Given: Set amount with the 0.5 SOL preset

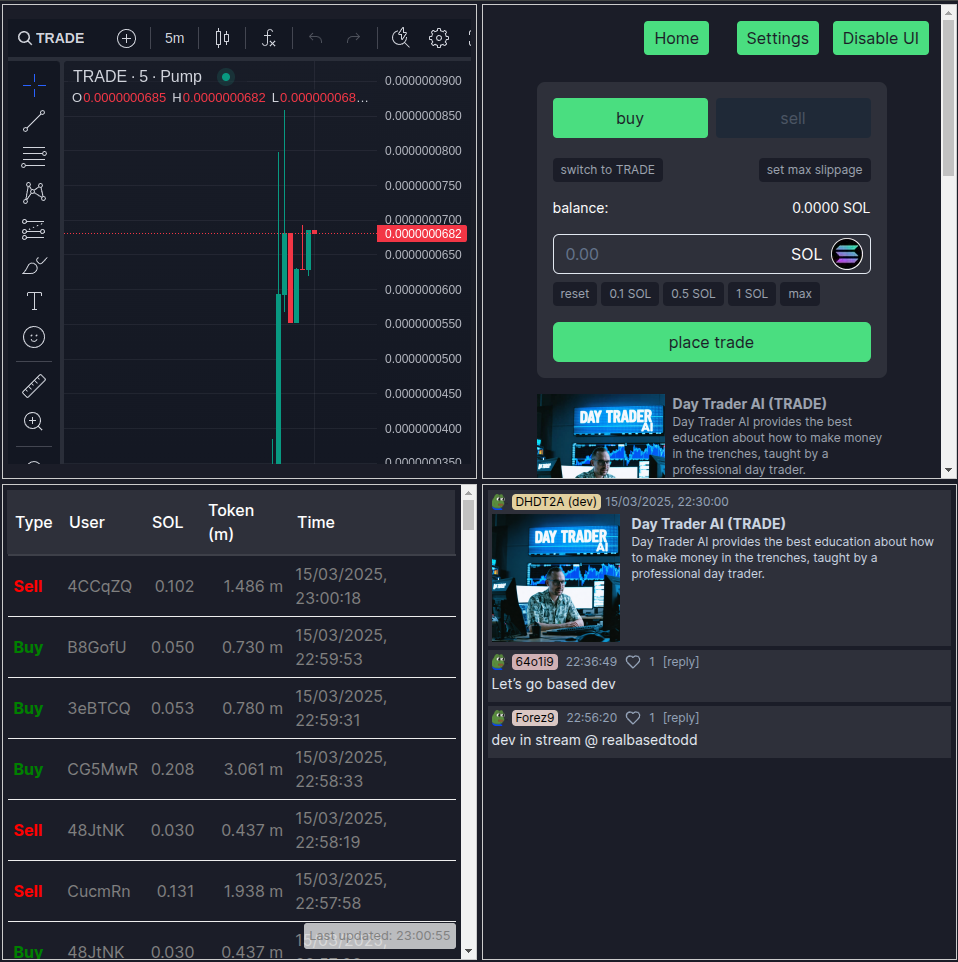Looking at the screenshot, I should [693, 293].
